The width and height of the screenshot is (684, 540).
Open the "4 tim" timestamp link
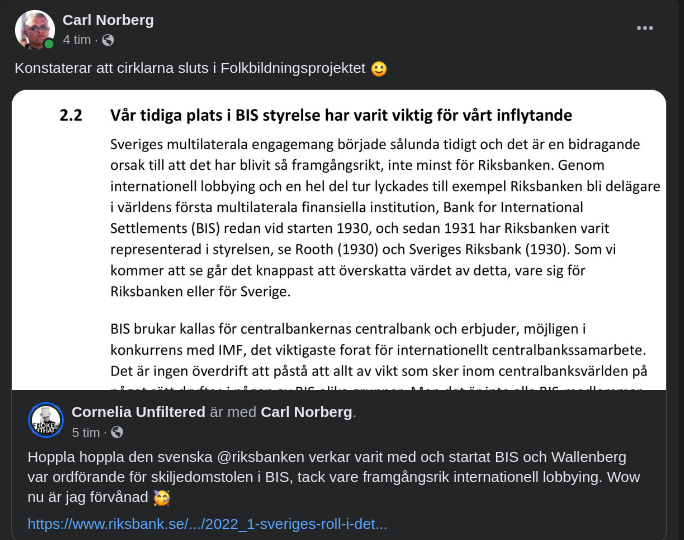coord(77,40)
